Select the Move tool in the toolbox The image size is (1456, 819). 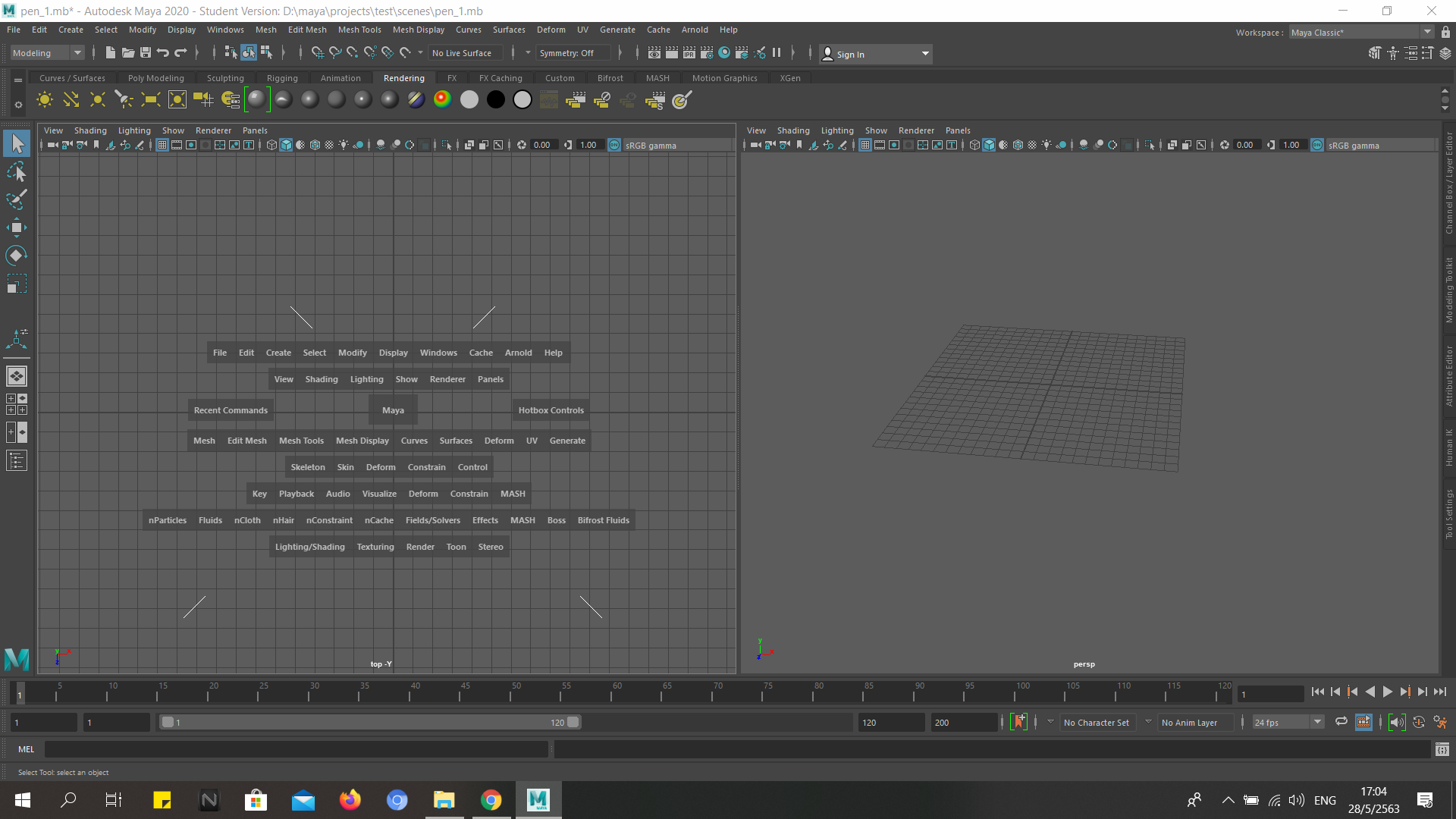pos(17,227)
